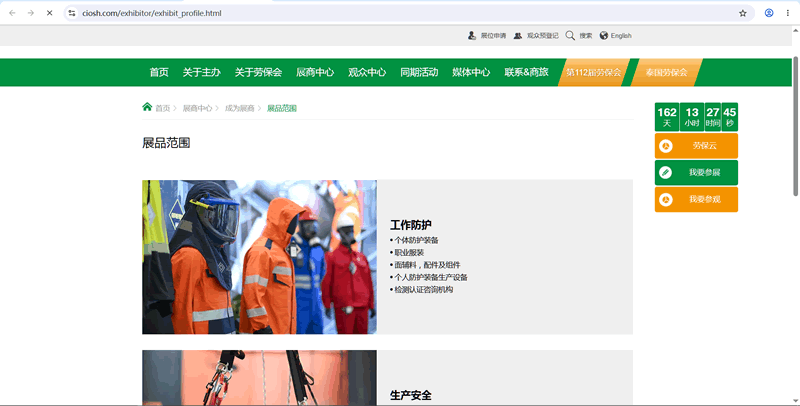
Task: Click the search magnifier icon
Action: (570, 36)
